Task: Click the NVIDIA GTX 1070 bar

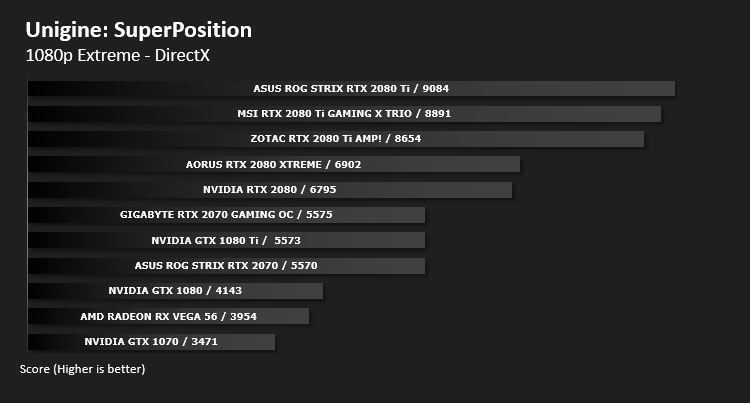Action: (x=151, y=342)
